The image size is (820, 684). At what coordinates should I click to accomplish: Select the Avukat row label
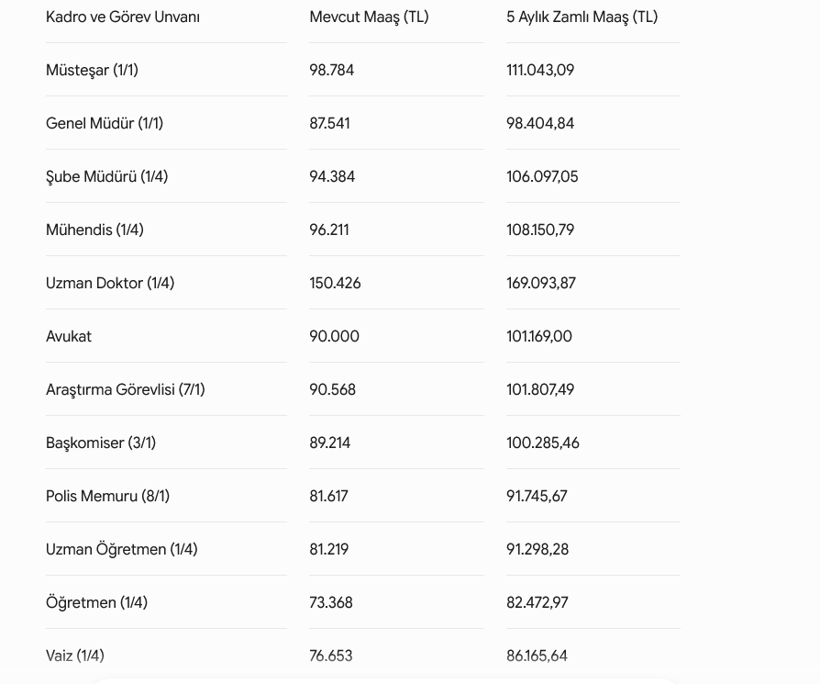[69, 336]
